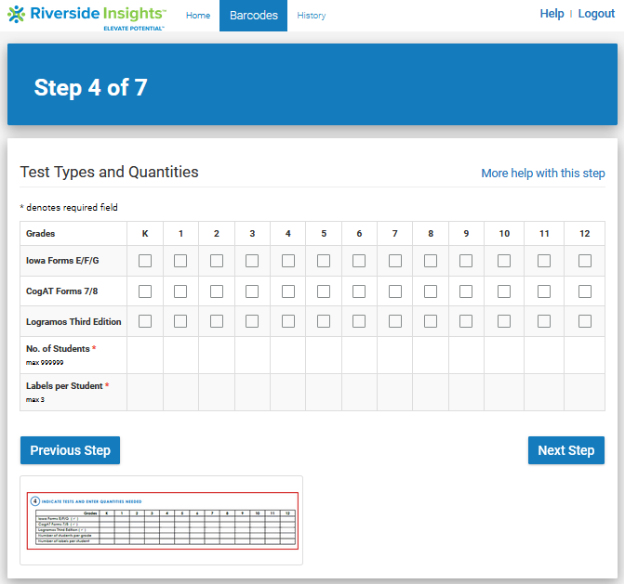Select Logramos Third Edition for grade 9
The image size is (624, 584).
click(466, 321)
